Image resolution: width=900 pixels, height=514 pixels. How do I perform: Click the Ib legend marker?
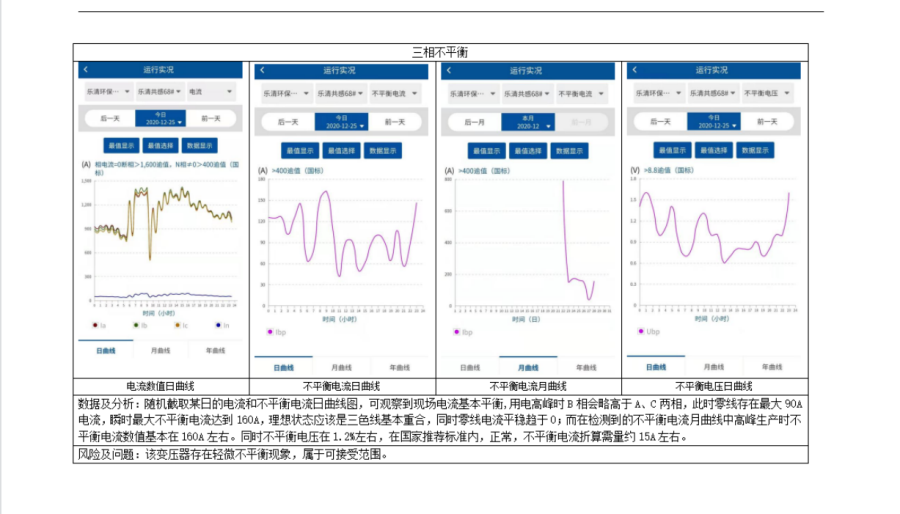(136, 325)
